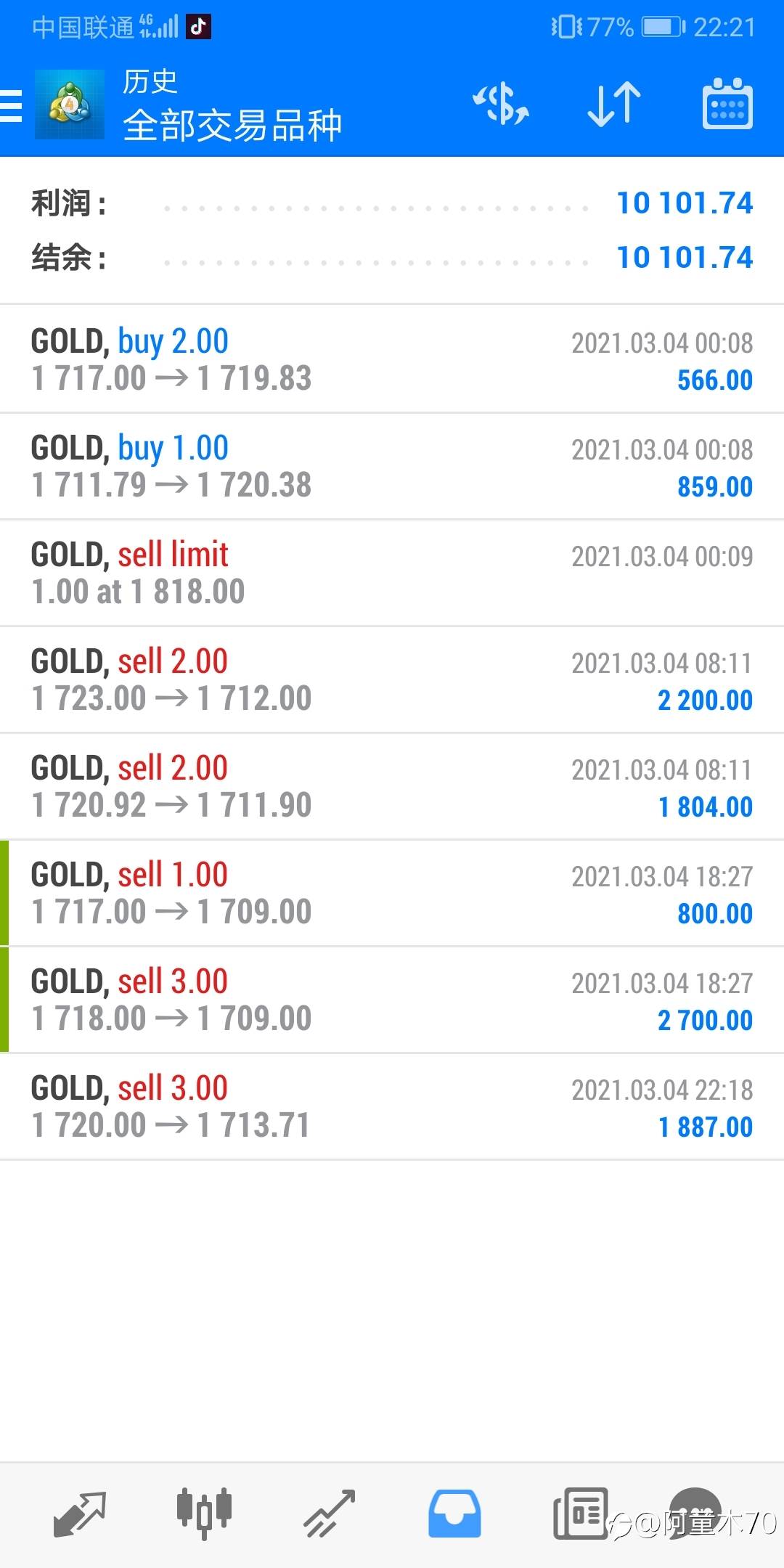The image size is (784, 1568).
Task: Tap the sort arrows icon
Action: [x=614, y=105]
